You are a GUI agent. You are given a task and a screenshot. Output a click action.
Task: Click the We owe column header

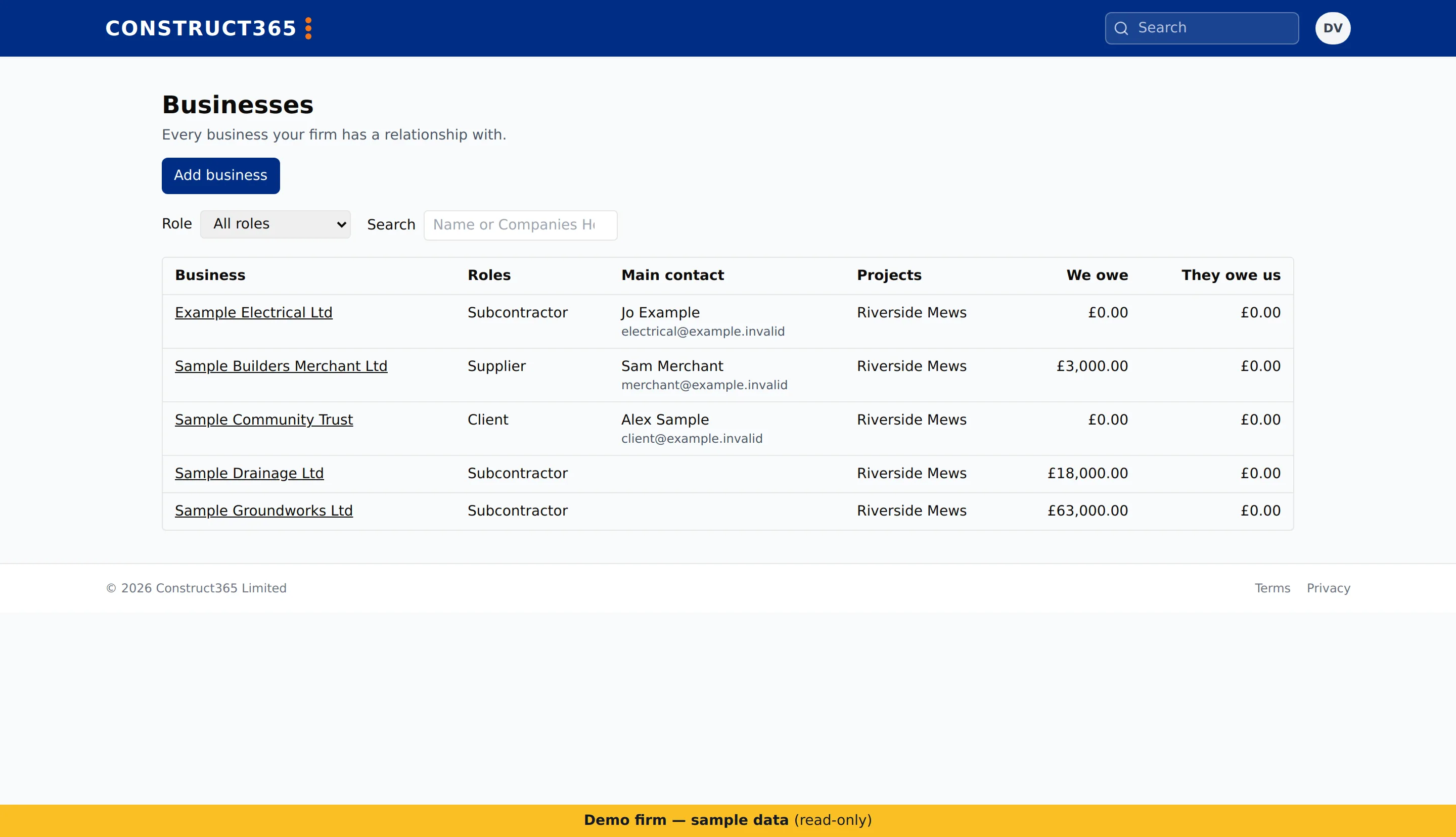pos(1098,275)
